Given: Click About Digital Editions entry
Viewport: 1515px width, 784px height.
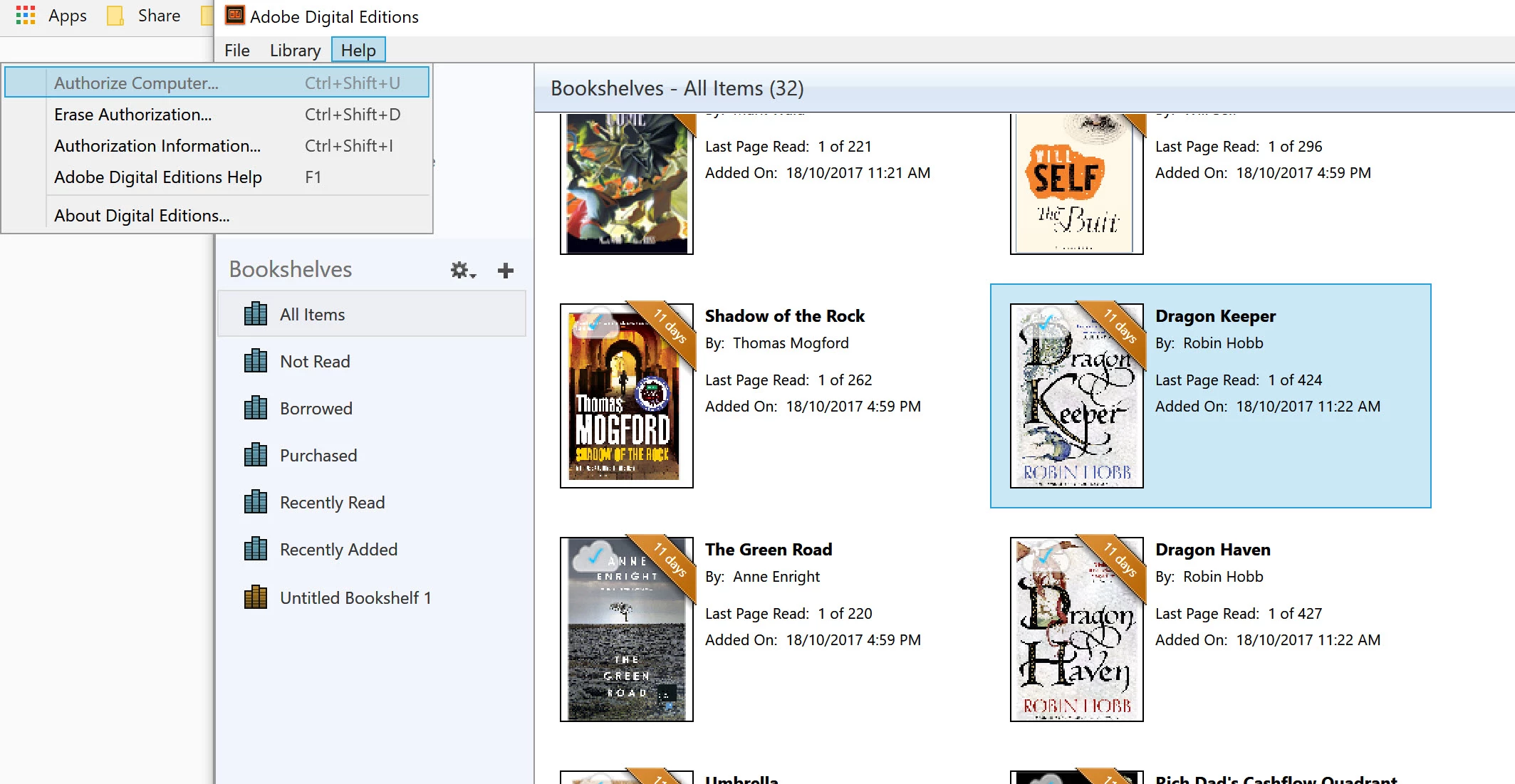Looking at the screenshot, I should pos(142,216).
